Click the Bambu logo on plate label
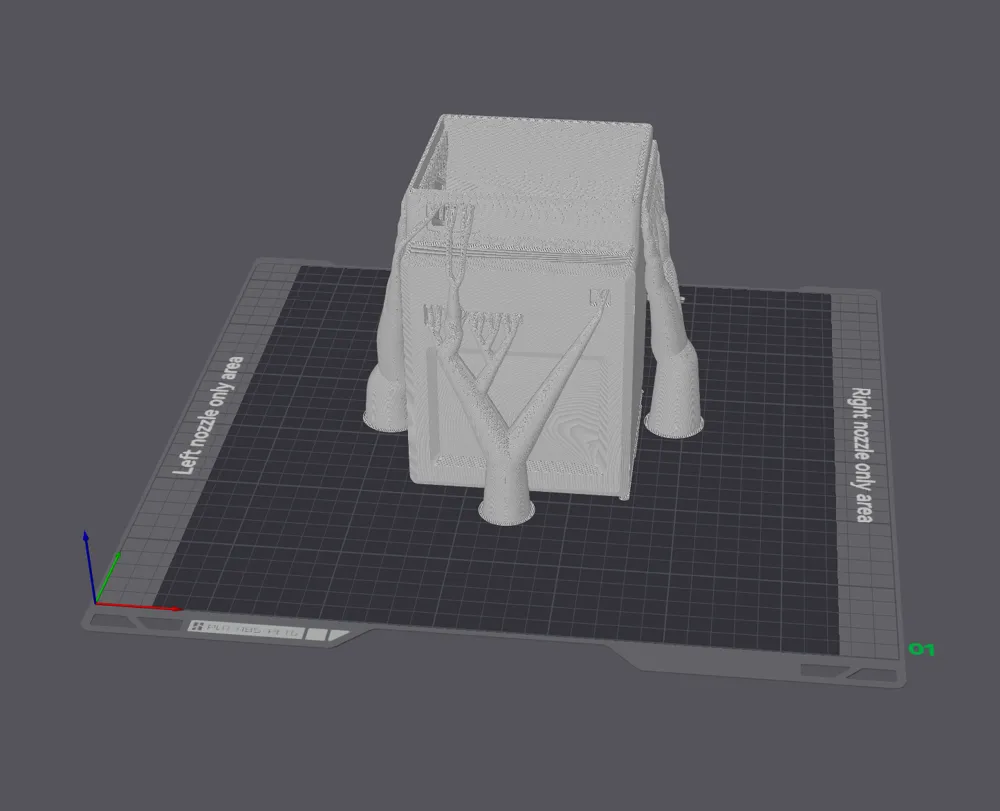 [196, 627]
